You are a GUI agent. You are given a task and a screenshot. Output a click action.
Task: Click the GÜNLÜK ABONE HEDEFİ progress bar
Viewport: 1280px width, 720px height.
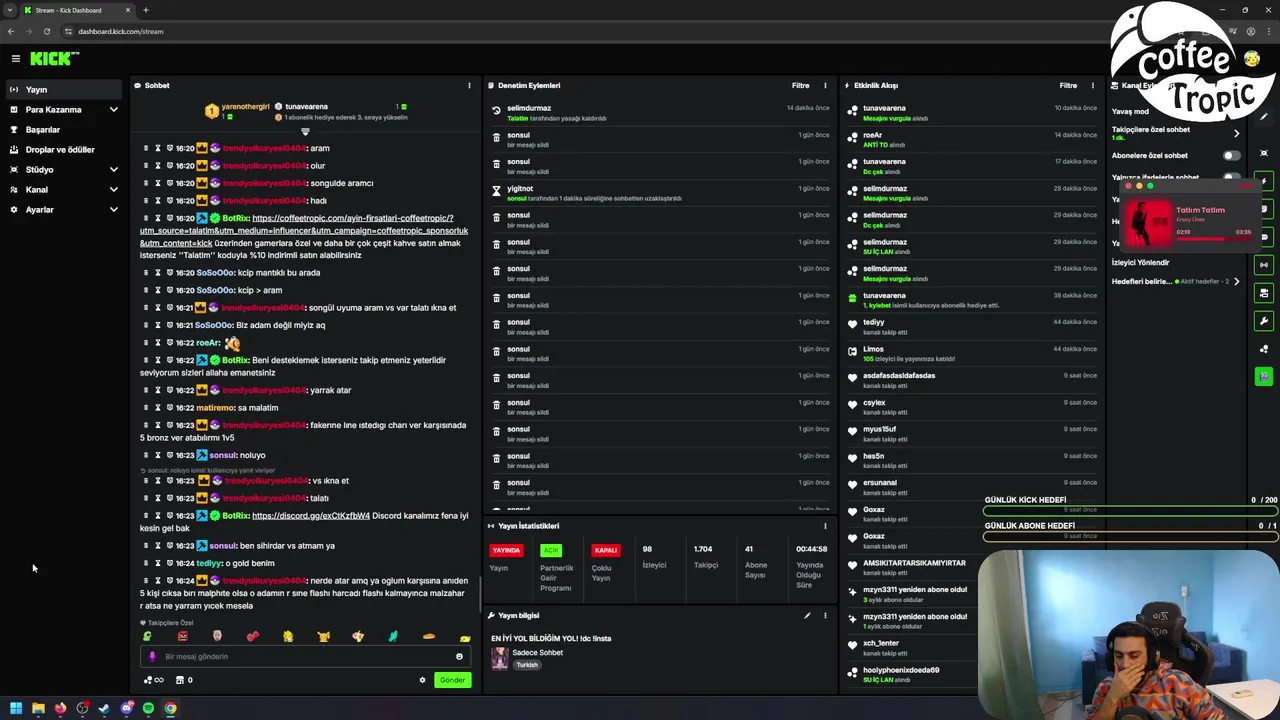(1130, 537)
